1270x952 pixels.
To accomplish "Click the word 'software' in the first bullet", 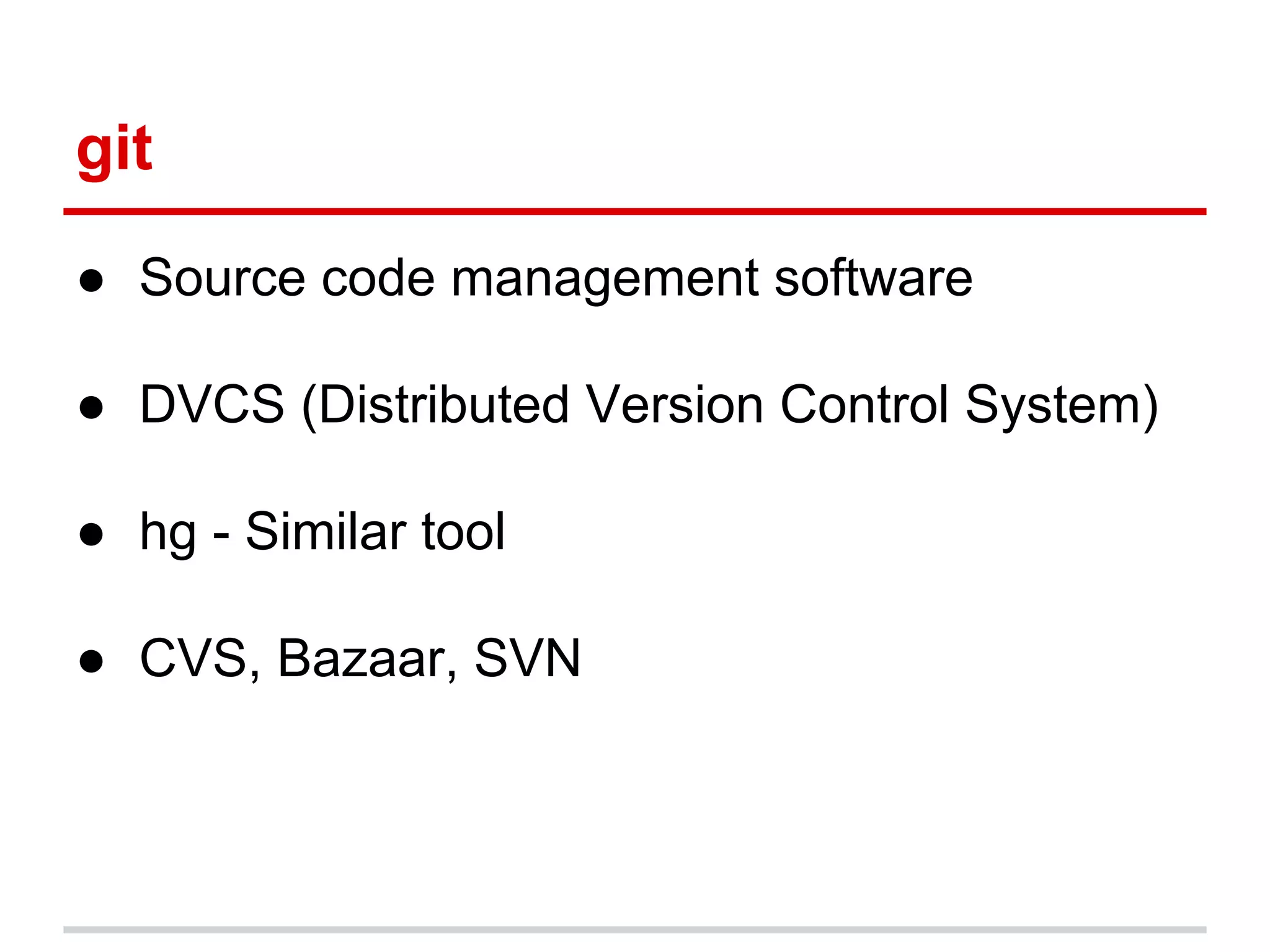I will (873, 278).
